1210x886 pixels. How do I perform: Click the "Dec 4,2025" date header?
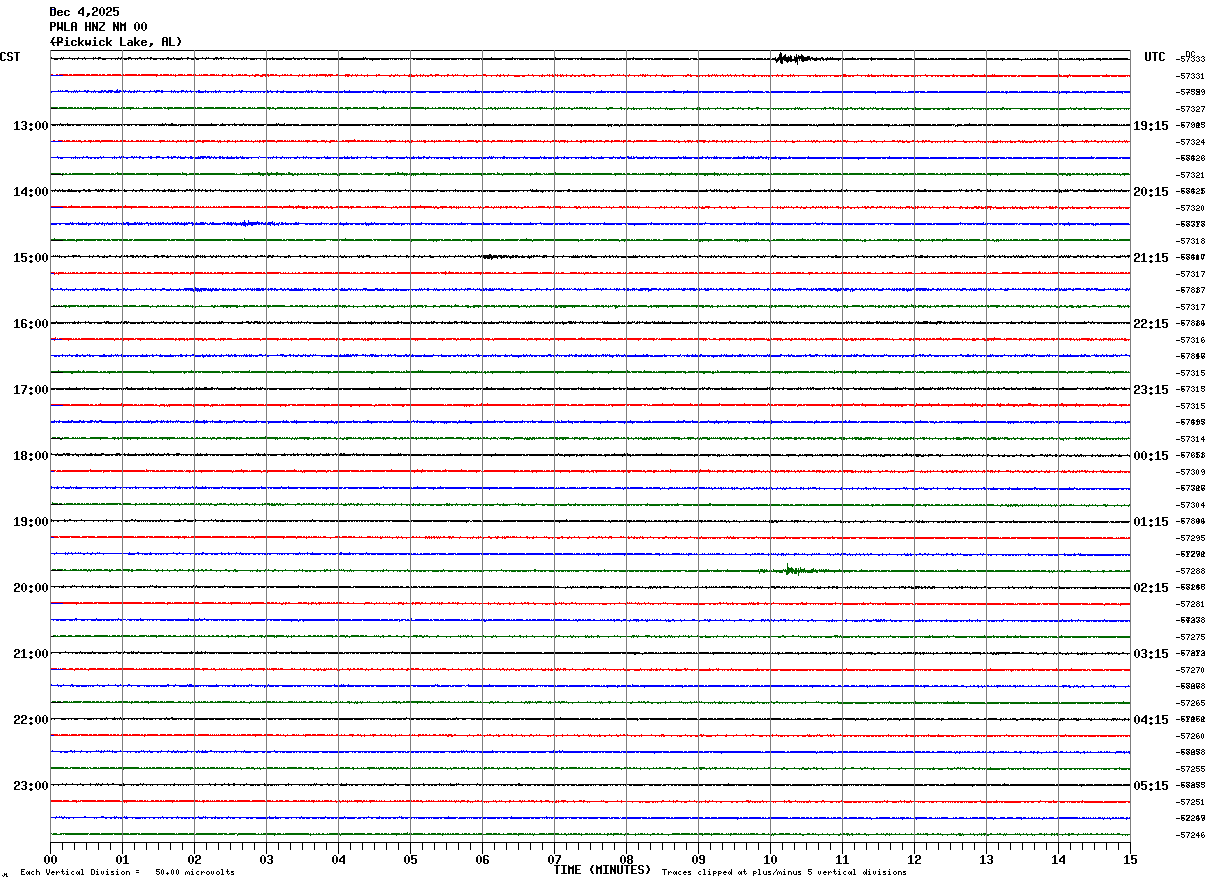tap(84, 12)
